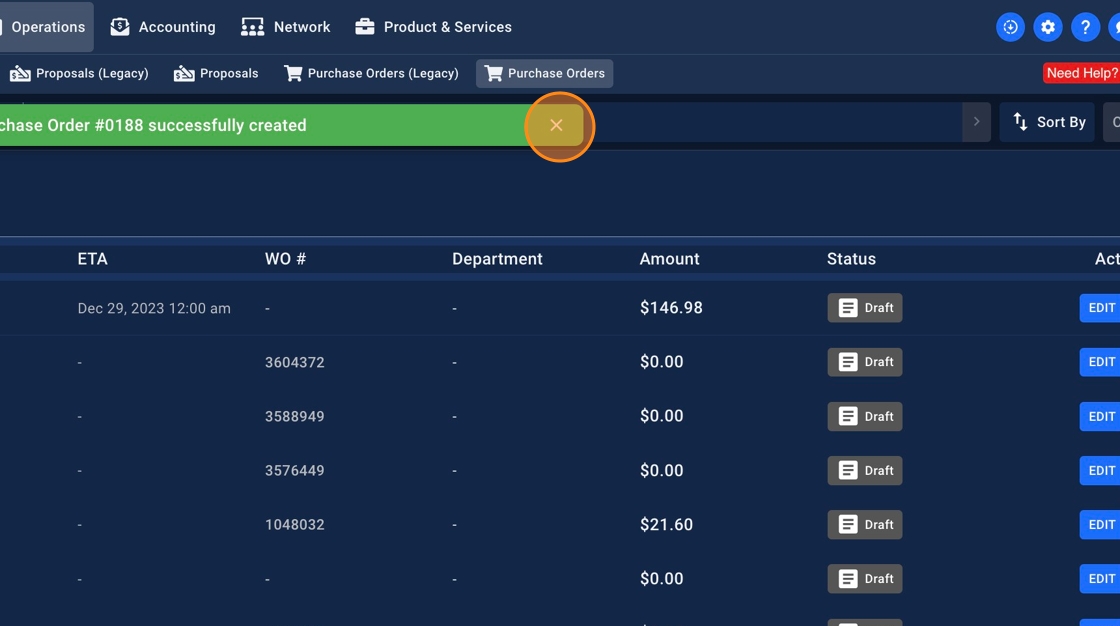1120x626 pixels.
Task: Click the Accounting dollar icon
Action: click(120, 27)
